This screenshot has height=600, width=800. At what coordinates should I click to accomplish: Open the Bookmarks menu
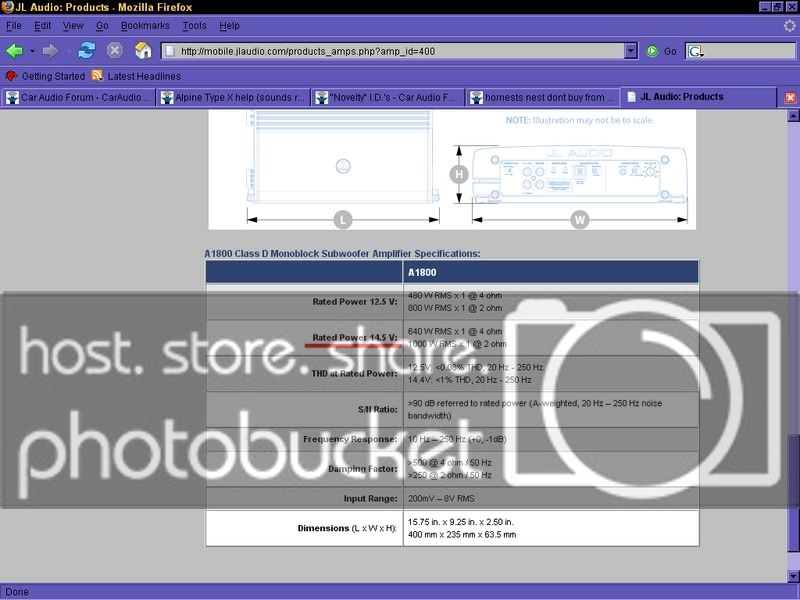point(145,26)
